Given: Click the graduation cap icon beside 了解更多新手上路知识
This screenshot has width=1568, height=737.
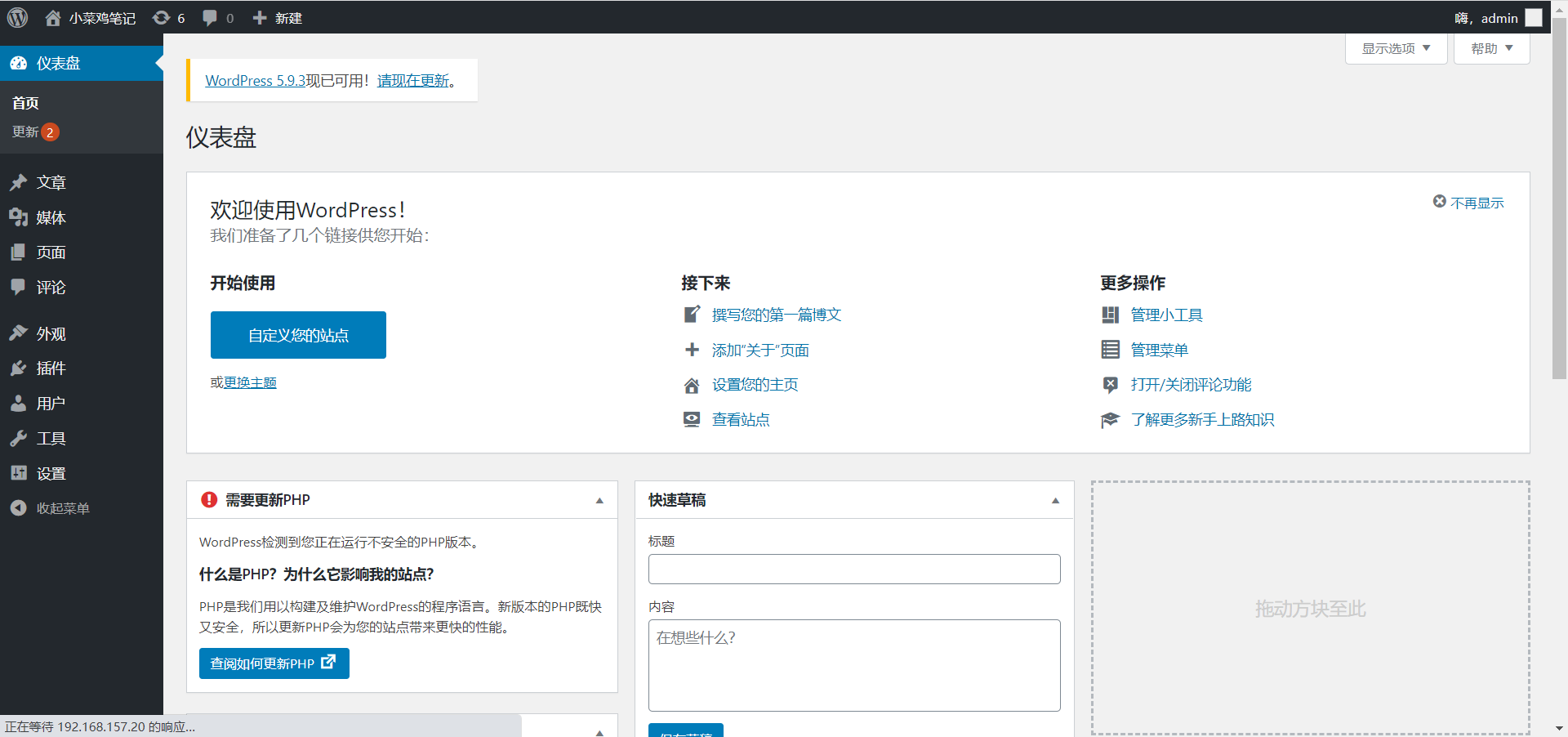Looking at the screenshot, I should [x=1110, y=420].
